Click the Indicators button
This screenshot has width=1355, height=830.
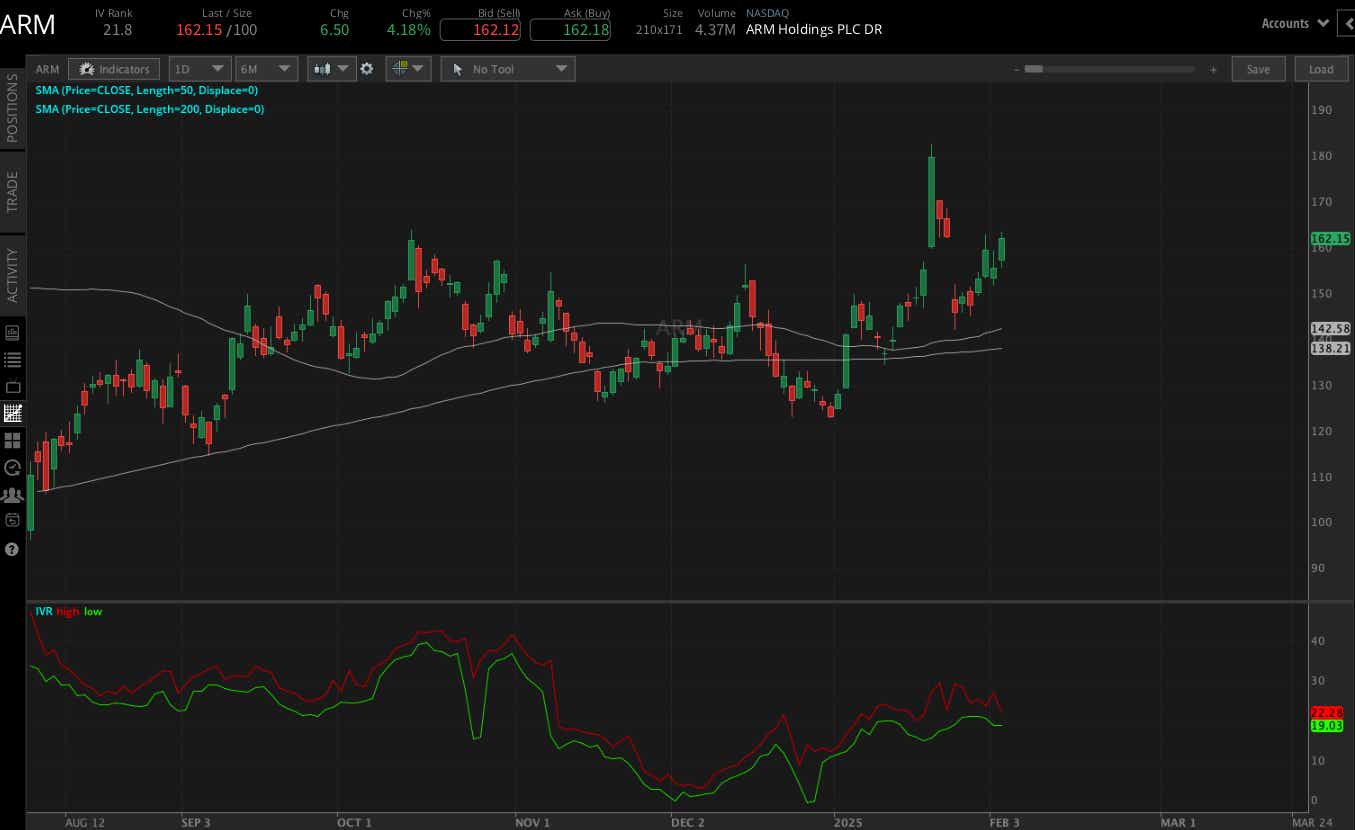tap(114, 69)
